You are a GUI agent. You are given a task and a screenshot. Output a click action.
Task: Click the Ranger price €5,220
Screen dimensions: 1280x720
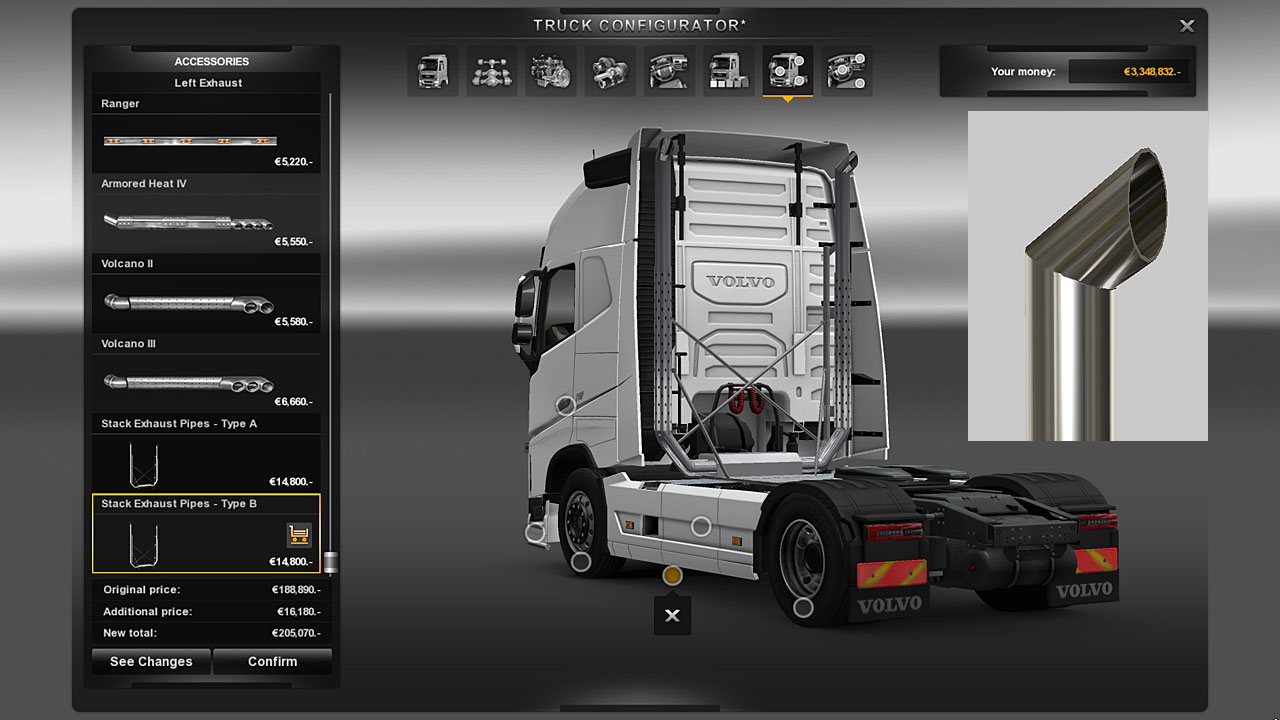pyautogui.click(x=294, y=161)
